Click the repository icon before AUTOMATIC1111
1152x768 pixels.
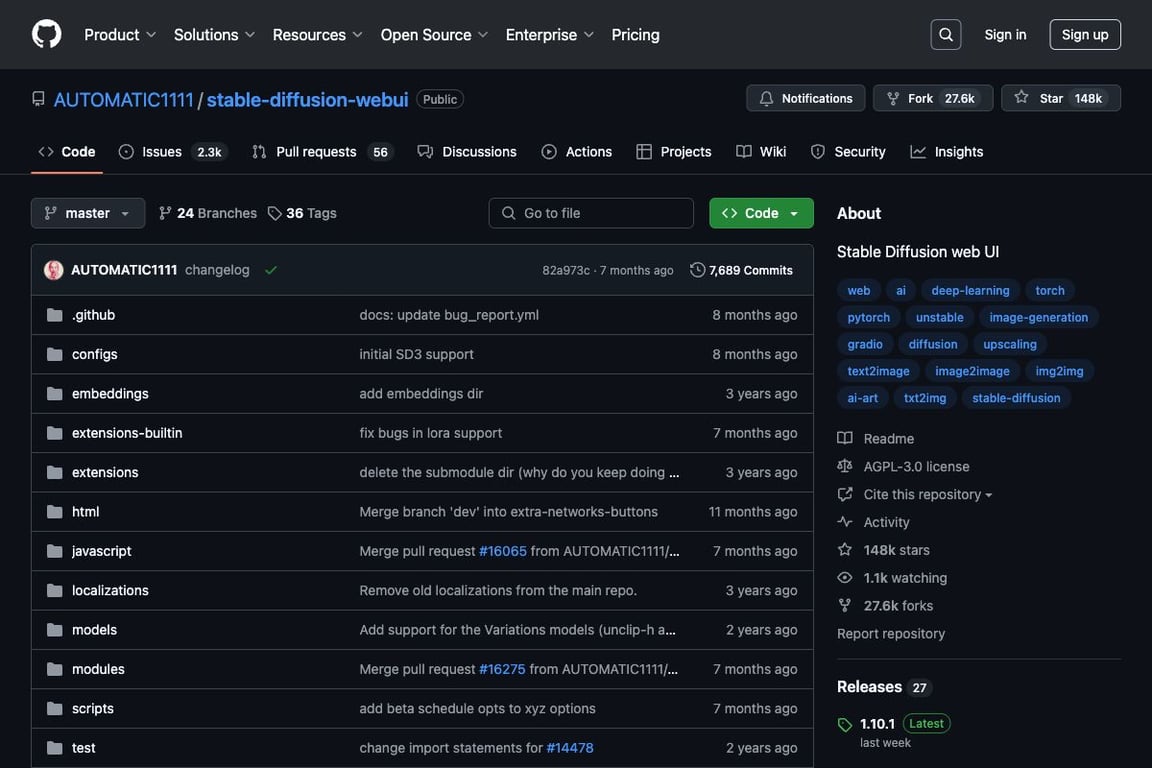38,99
